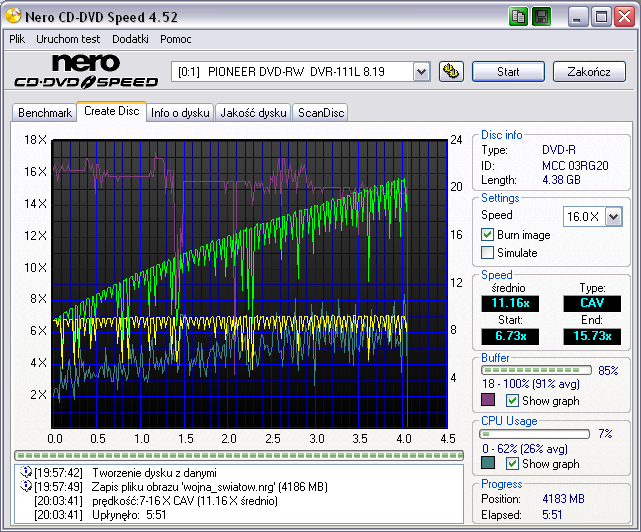Viewport: 641px width, 532px height.
Task: Click the 4.38 GB length value
Action: 561,180
